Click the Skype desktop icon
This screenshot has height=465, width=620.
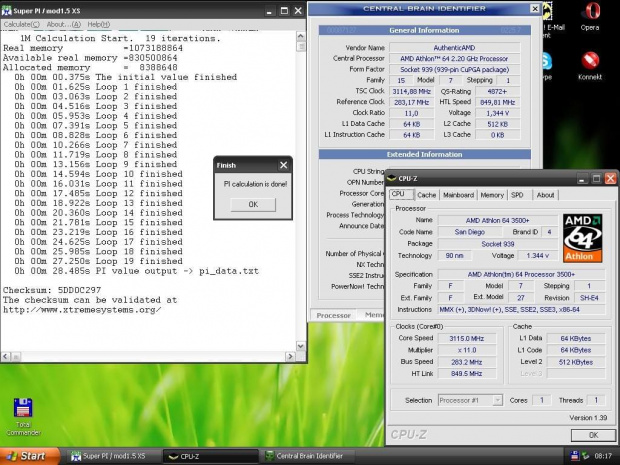[x=547, y=66]
